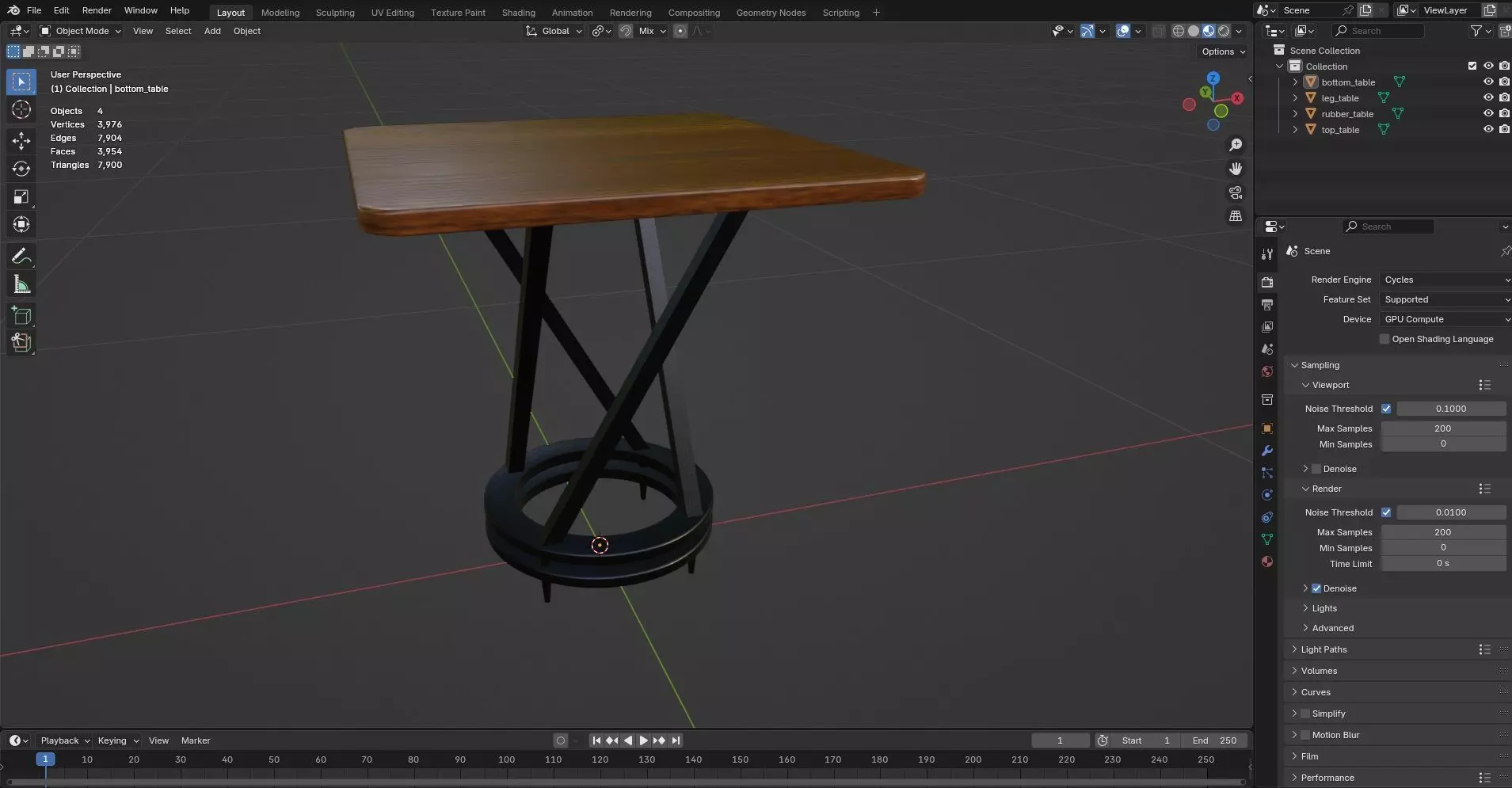Select the Annotate tool
1512x788 pixels.
coord(21,257)
